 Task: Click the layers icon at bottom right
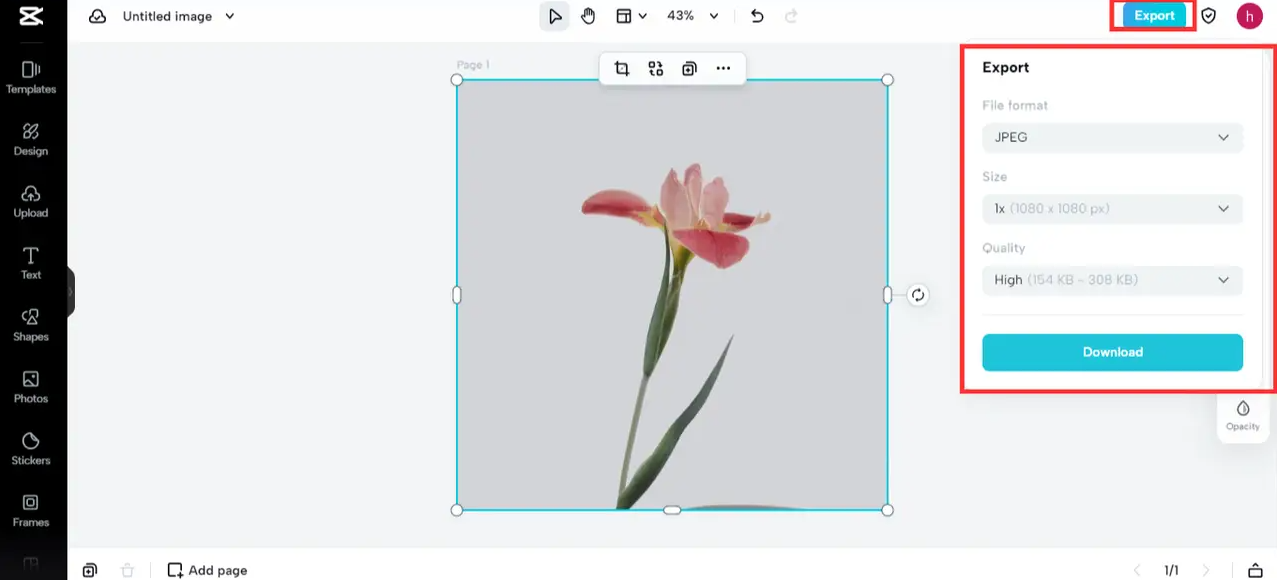click(x=1255, y=570)
